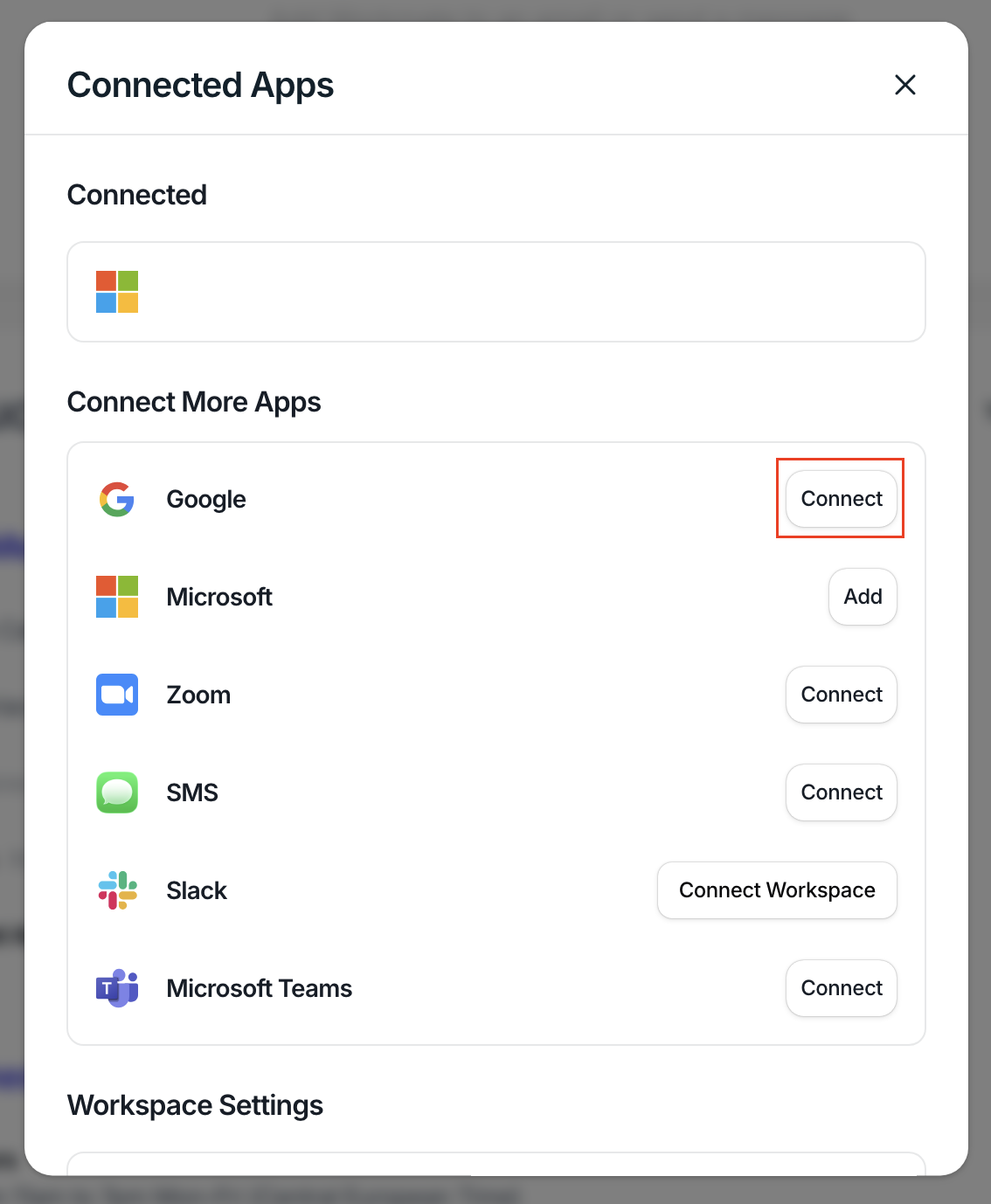Click the Connect More Apps heading
Viewport: 991px width, 1204px height.
194,402
